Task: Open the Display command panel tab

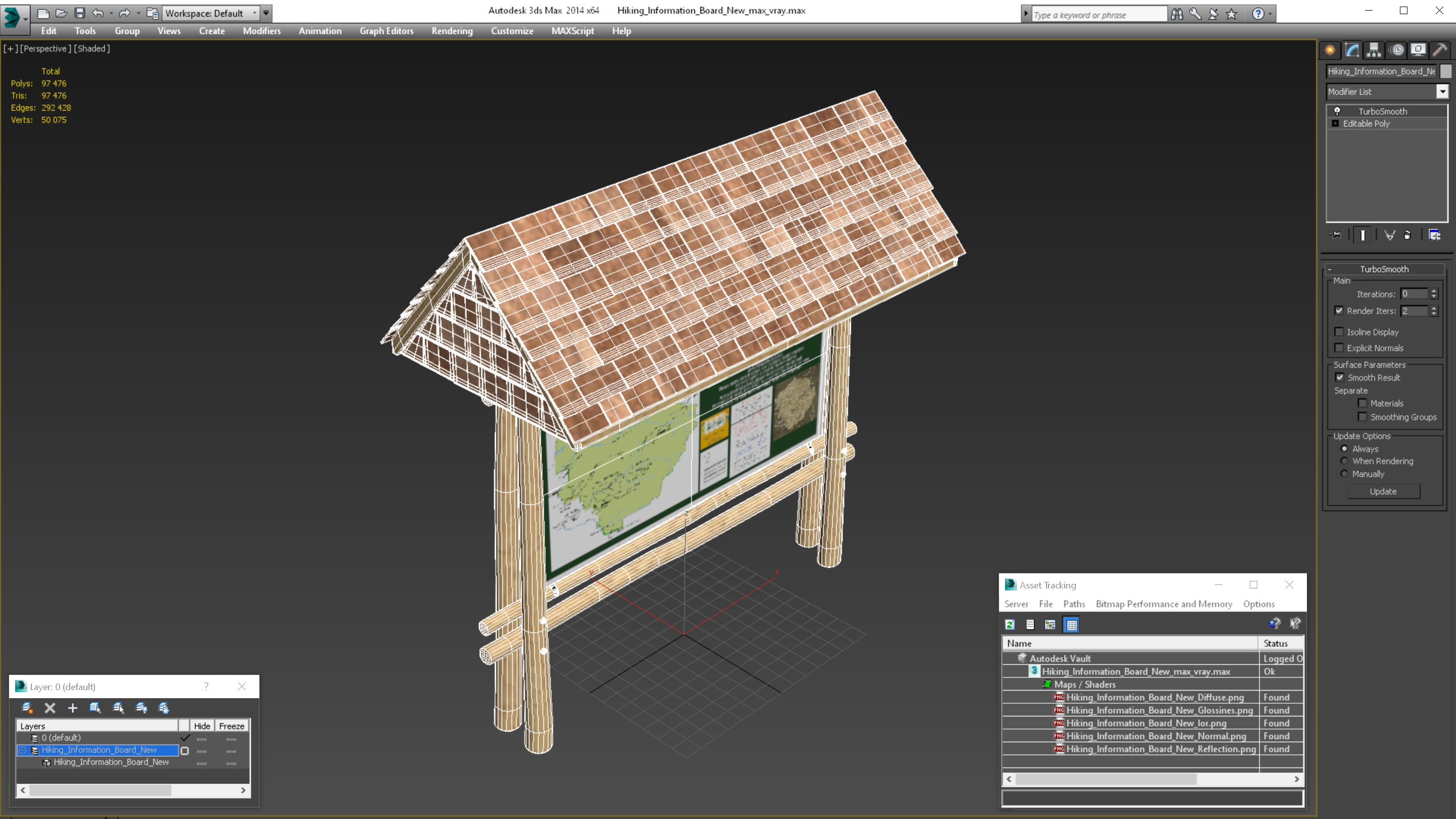Action: click(1418, 50)
